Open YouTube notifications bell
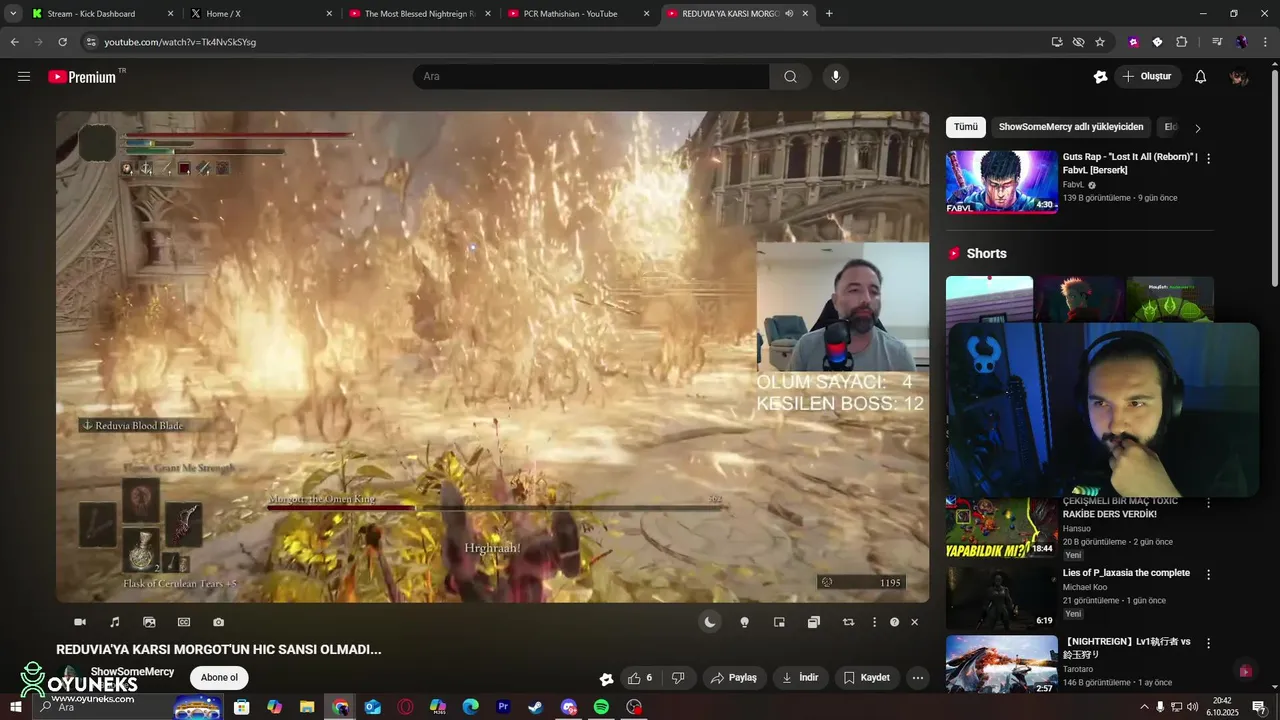Screen dimensions: 1280x720 pos(1201,77)
